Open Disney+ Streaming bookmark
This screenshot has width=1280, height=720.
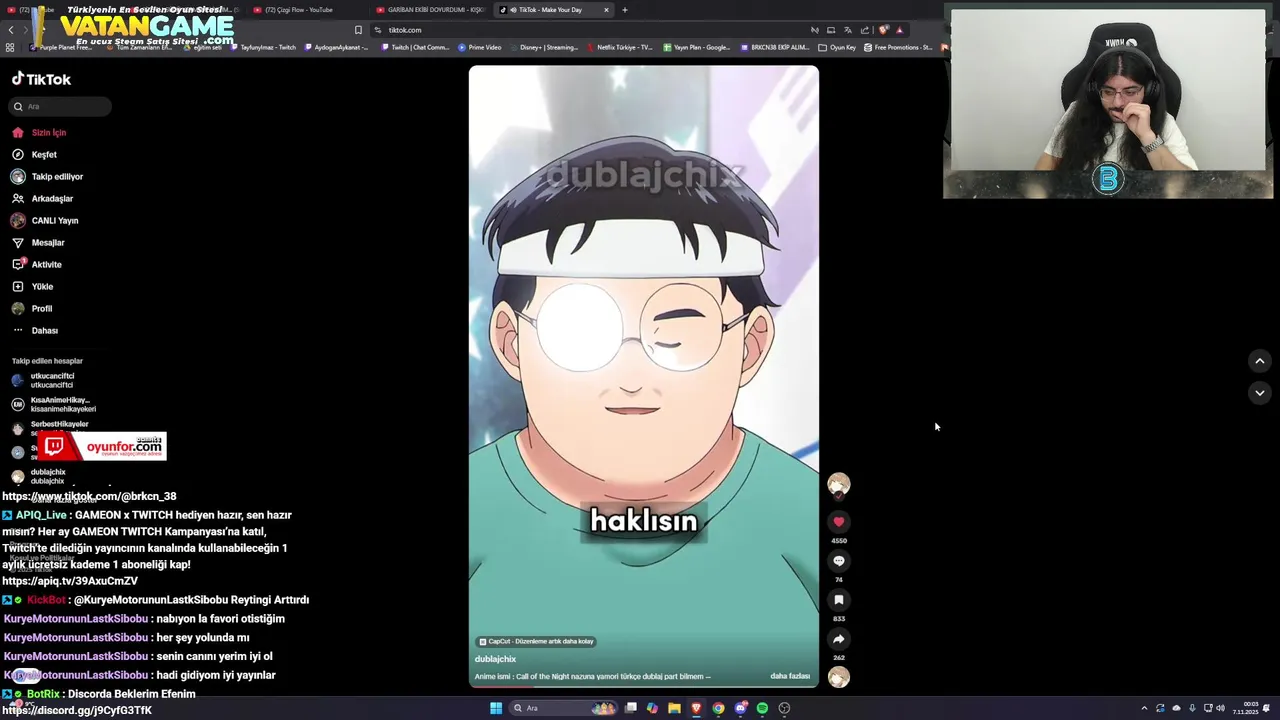click(544, 47)
